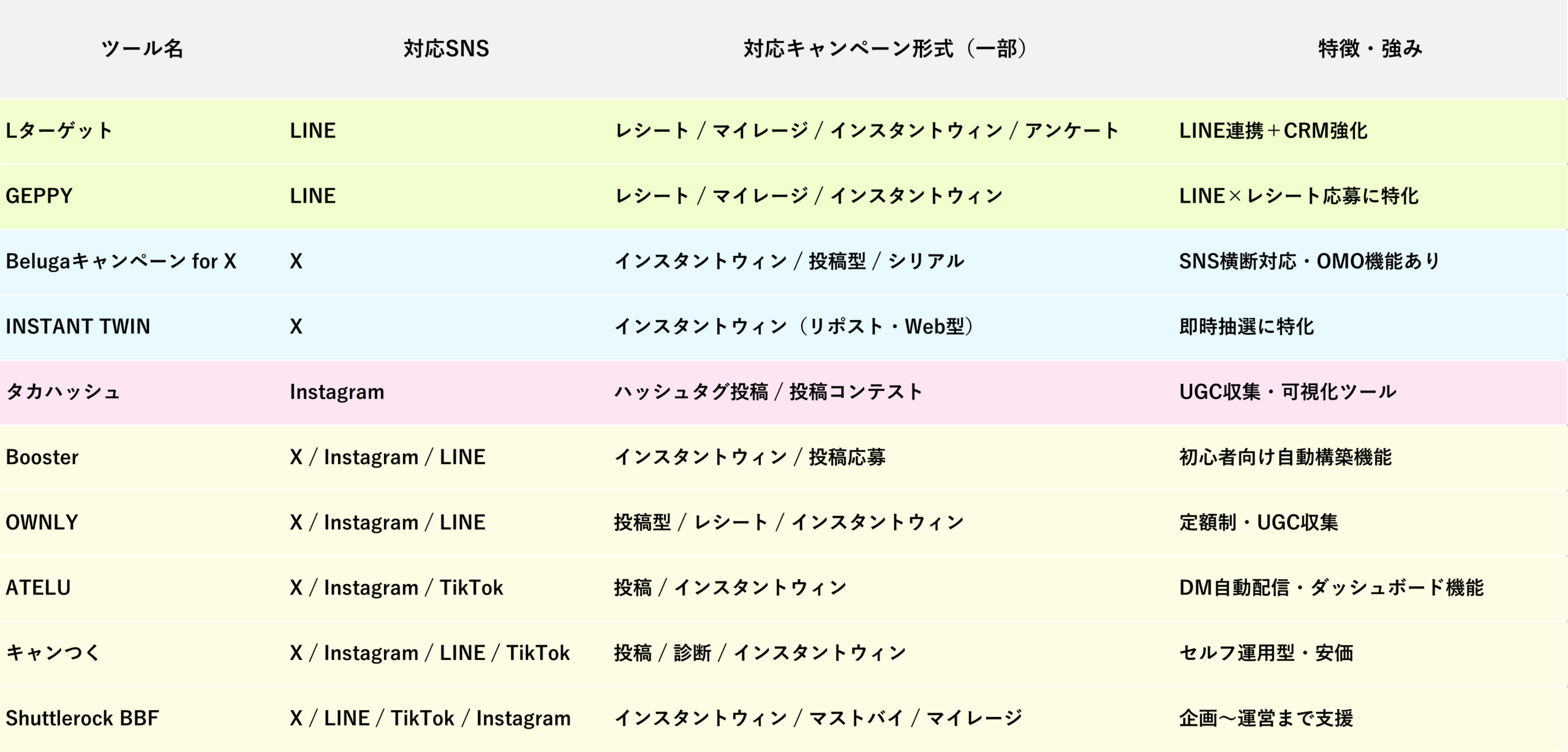Select the セルフ運用型・安価 feature cell
The height and width of the screenshot is (752, 1568).
click(x=1266, y=653)
